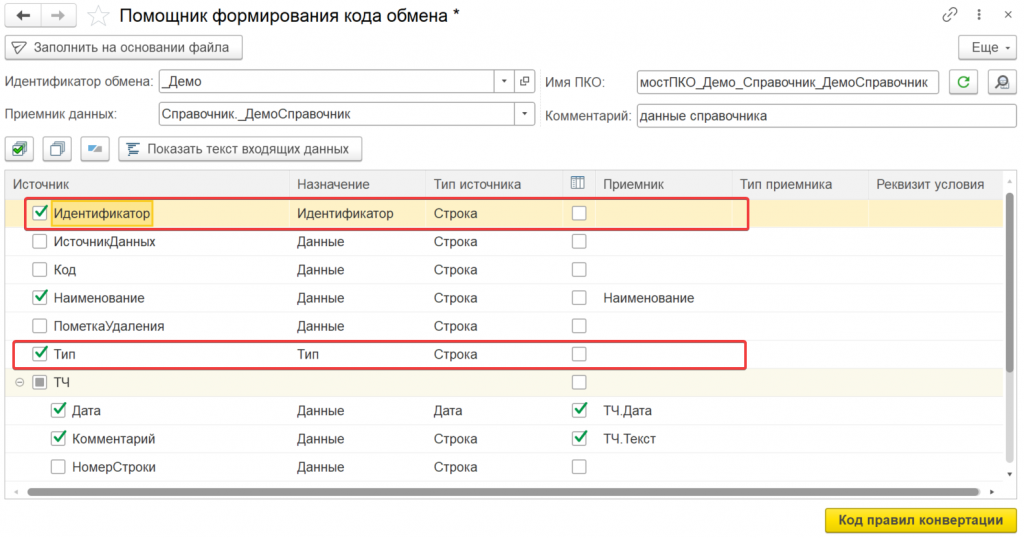Click the Заполнить на основании файла button
The width and height of the screenshot is (1024, 538).
click(124, 47)
